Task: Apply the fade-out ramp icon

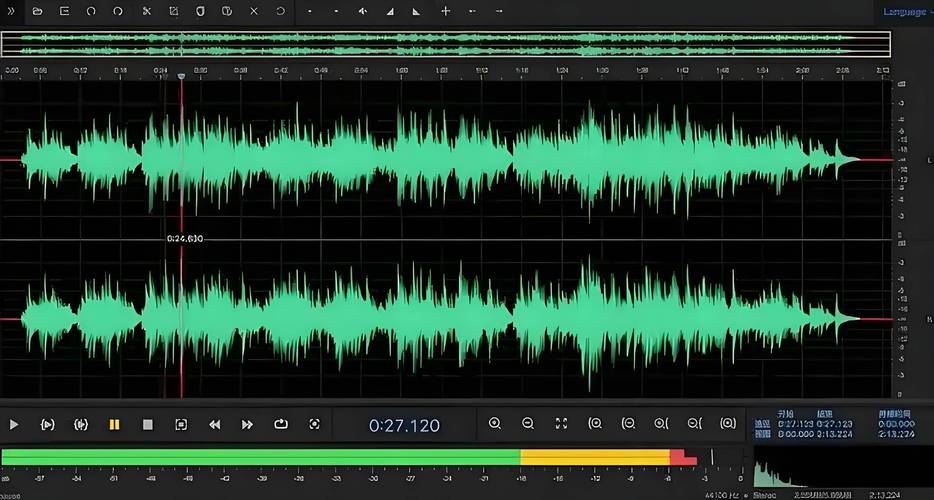Action: point(416,11)
